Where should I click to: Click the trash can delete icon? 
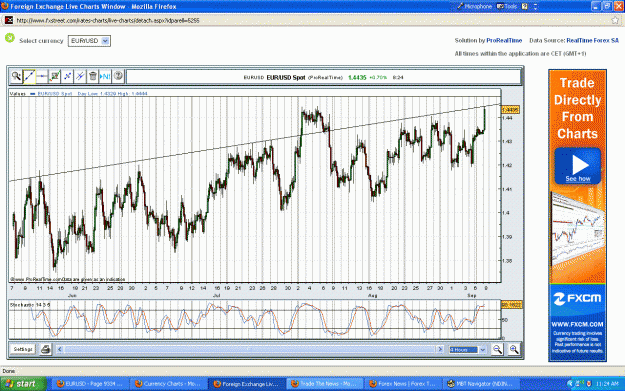93,76
